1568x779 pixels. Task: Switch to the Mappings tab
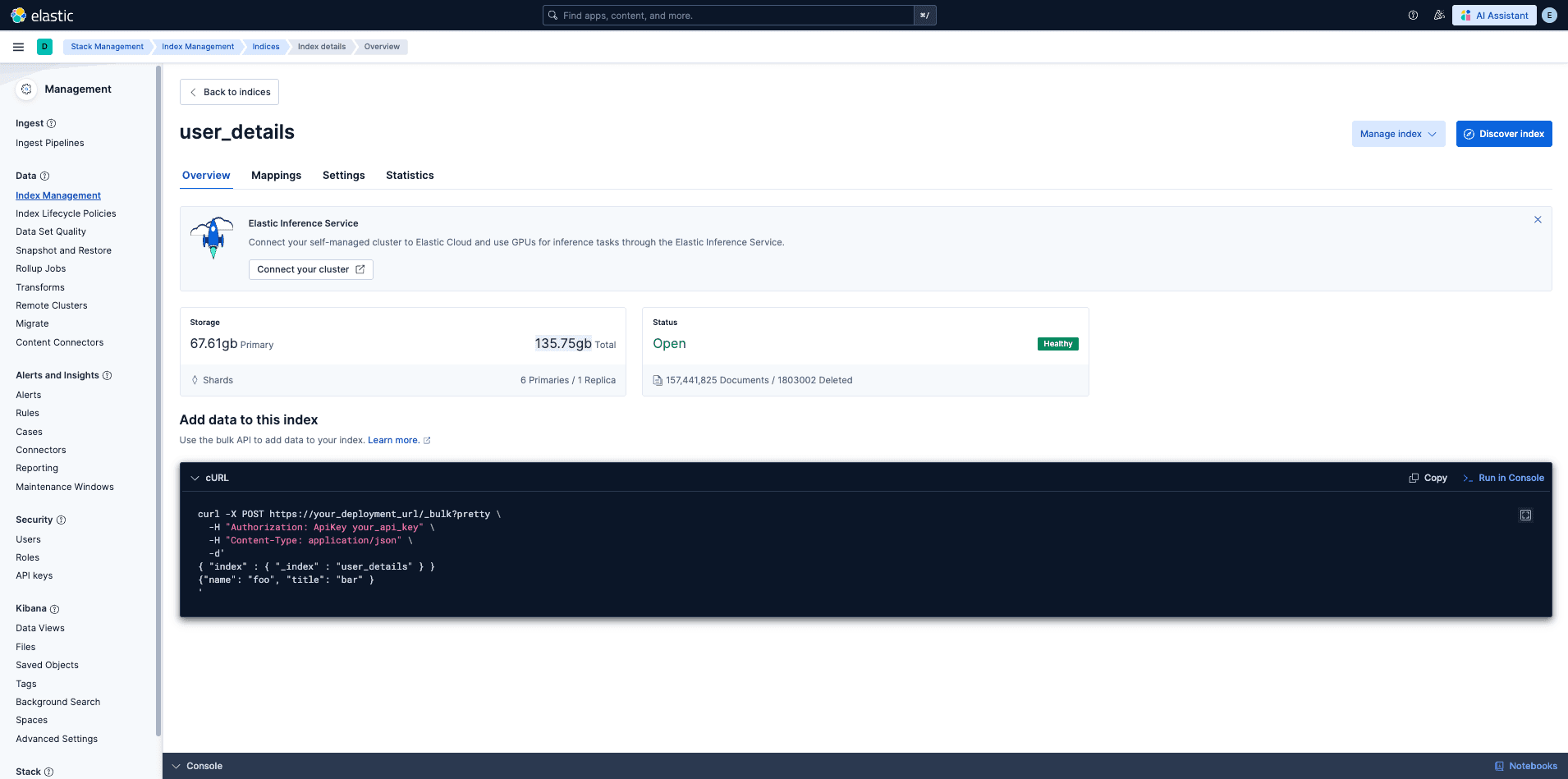pos(276,176)
